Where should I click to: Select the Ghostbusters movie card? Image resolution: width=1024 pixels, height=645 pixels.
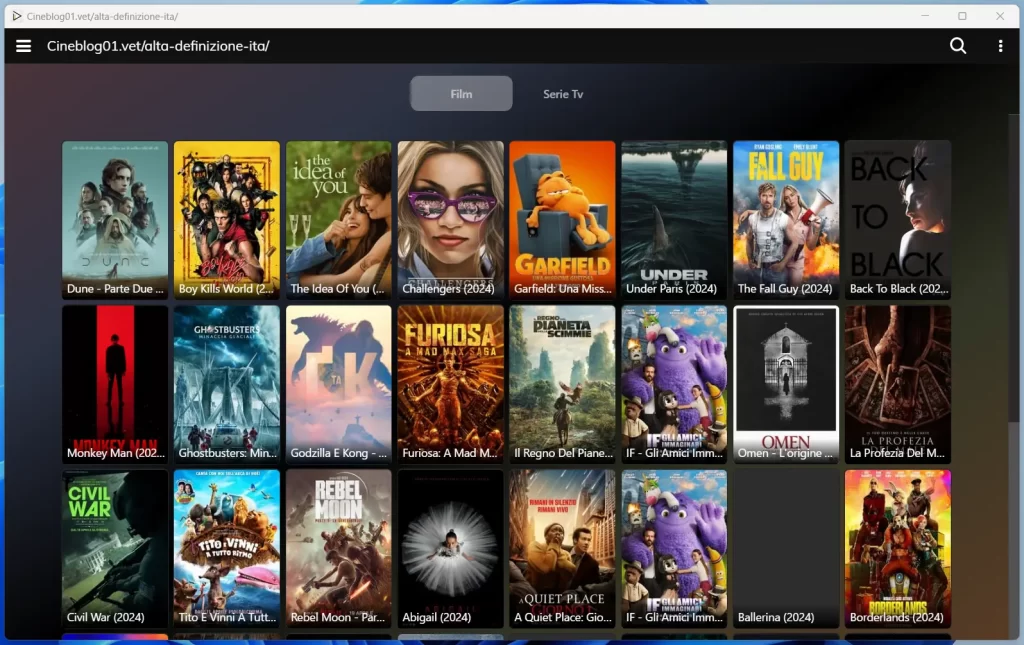(x=227, y=385)
